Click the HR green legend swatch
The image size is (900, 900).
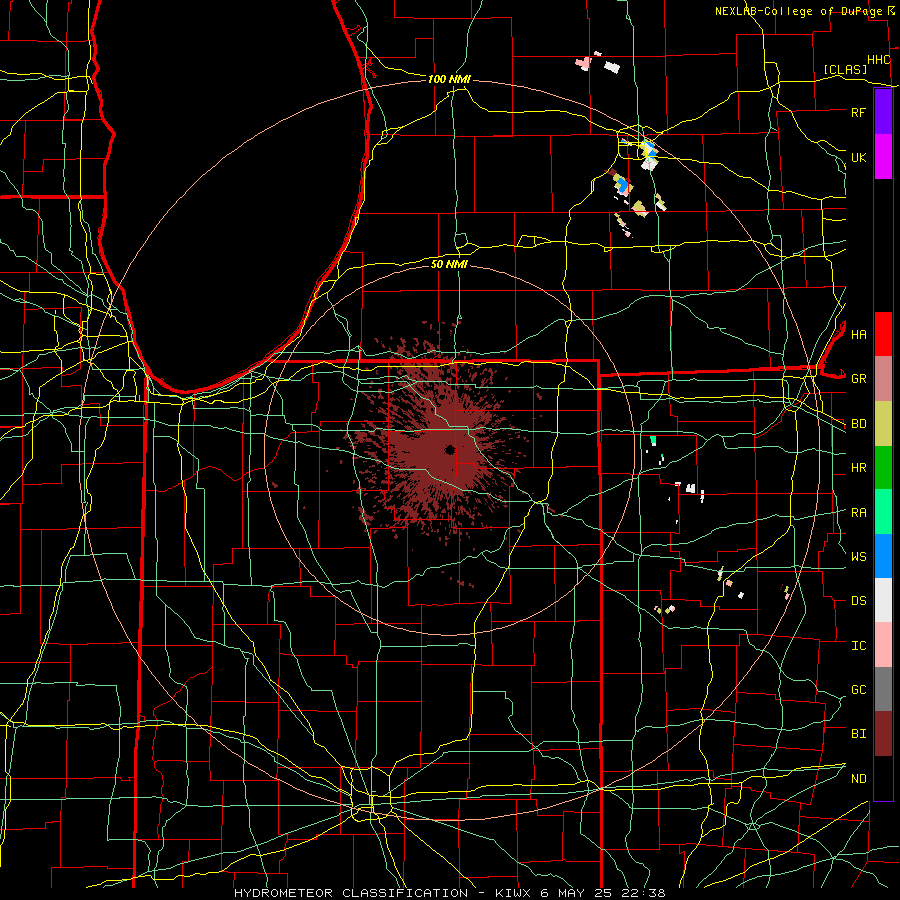[883, 468]
